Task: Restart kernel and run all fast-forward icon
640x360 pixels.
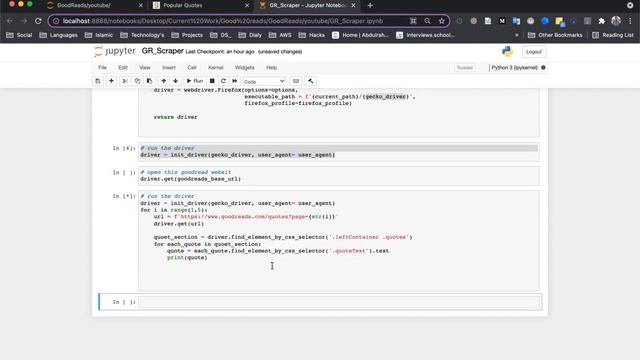Action: 235,81
